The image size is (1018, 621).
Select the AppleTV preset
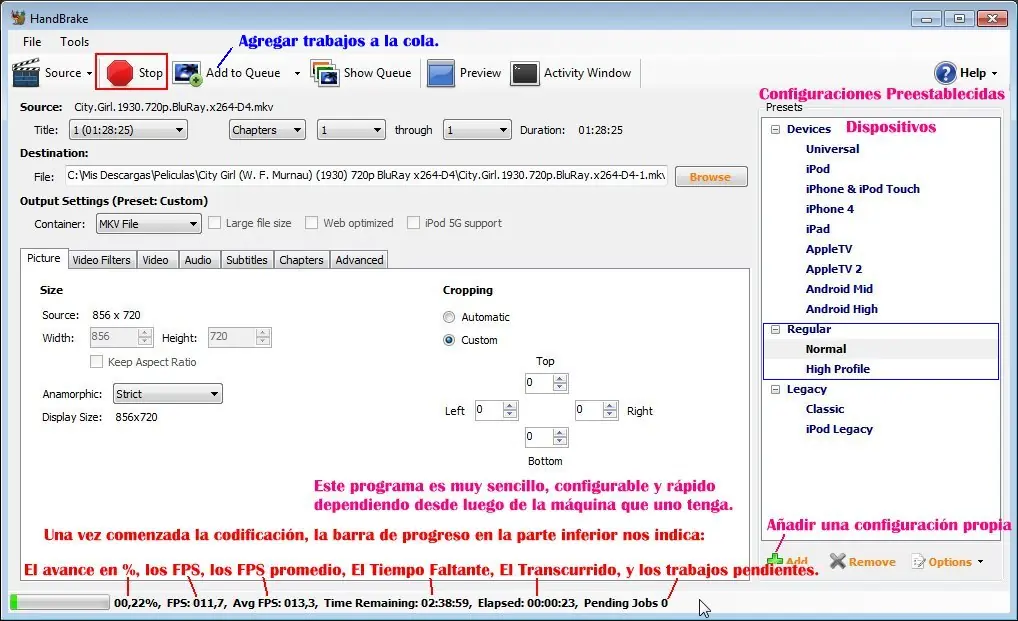(829, 249)
